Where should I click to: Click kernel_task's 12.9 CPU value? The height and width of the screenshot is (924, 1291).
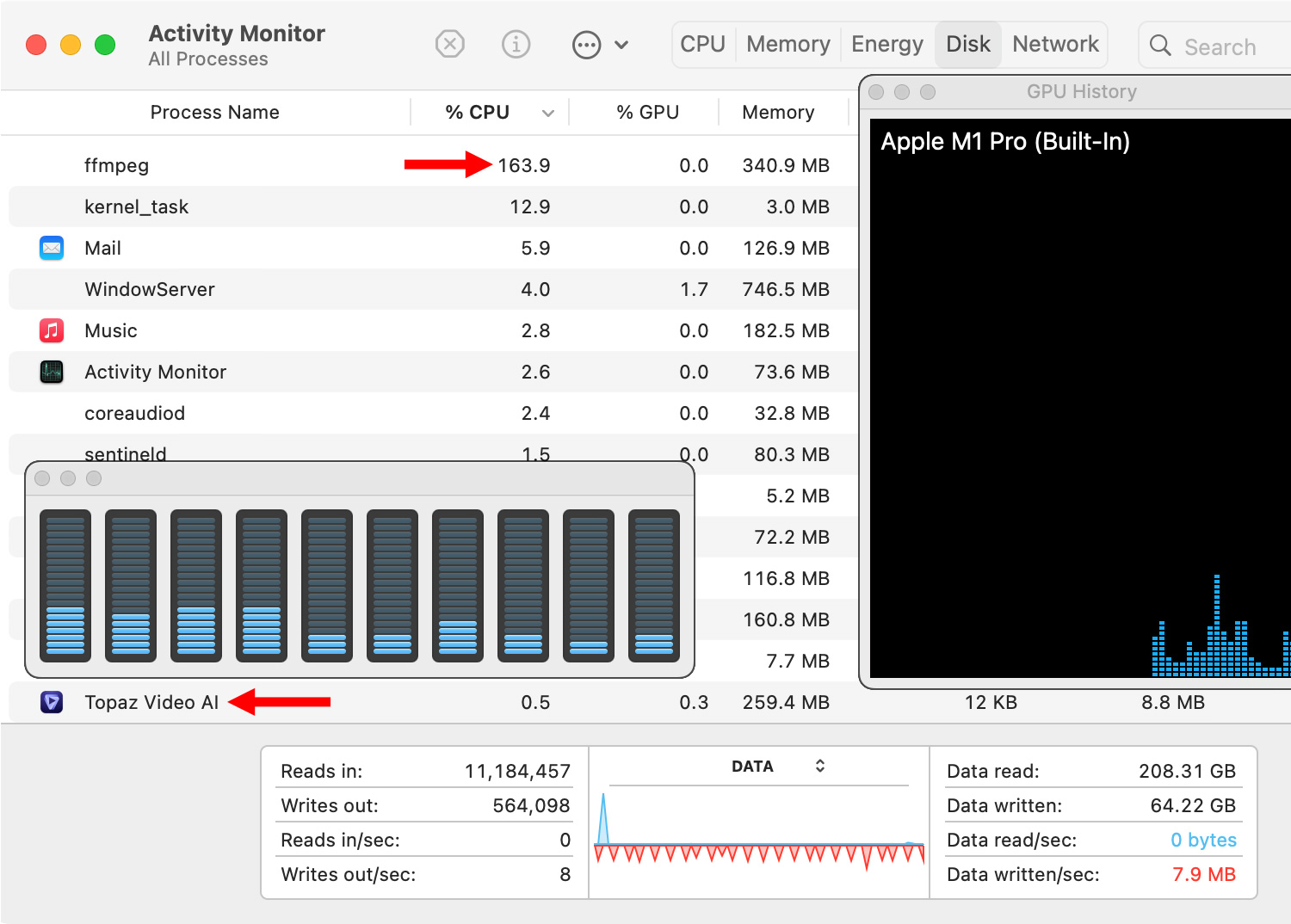click(x=530, y=206)
